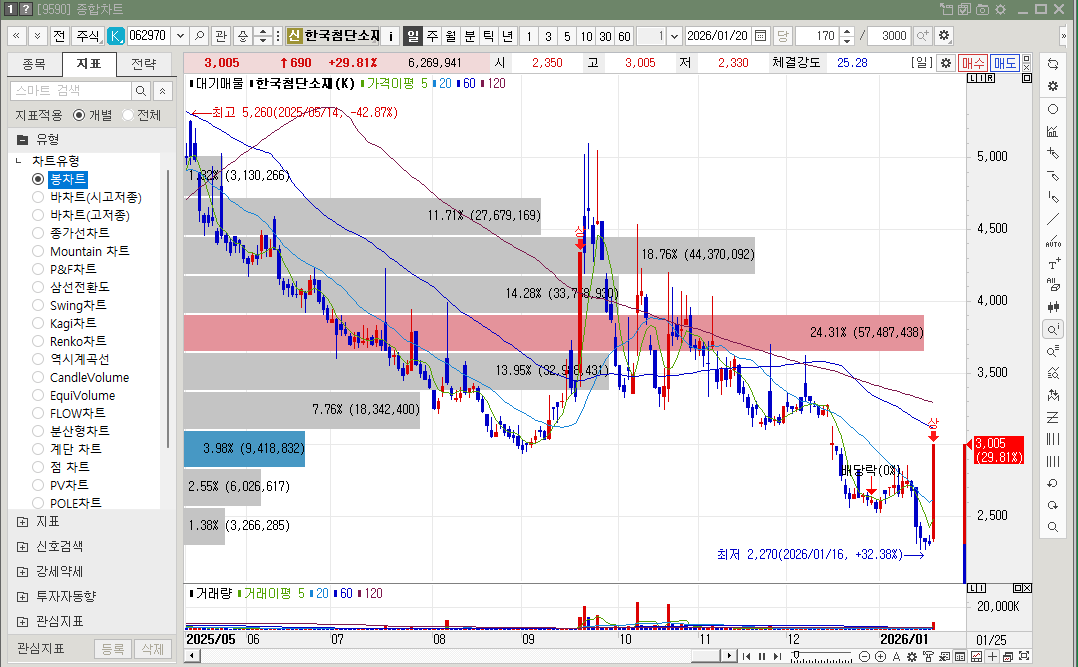
Task: Select the 분 minute period button
Action: pyautogui.click(x=470, y=36)
